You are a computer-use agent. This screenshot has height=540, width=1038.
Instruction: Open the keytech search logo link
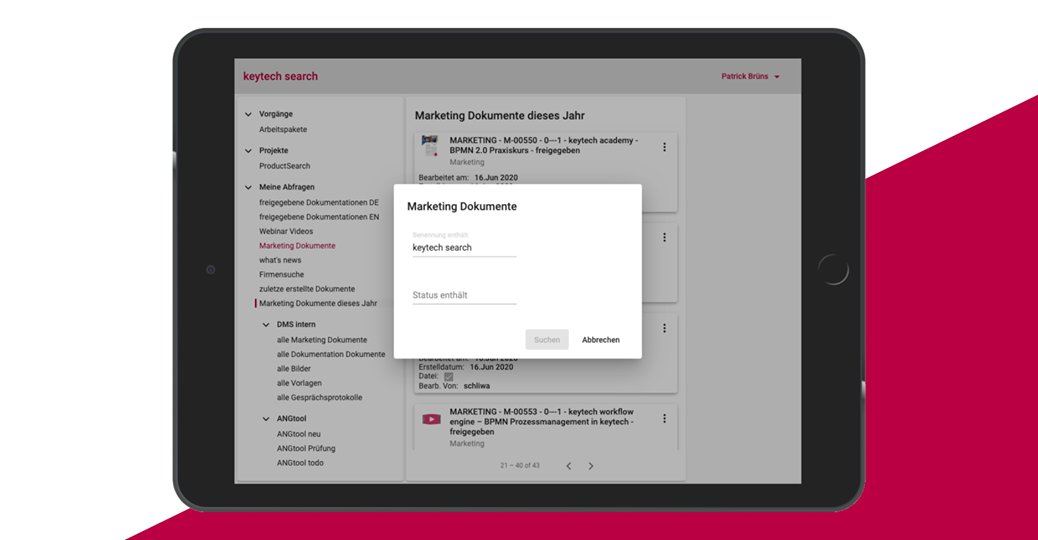click(x=280, y=76)
